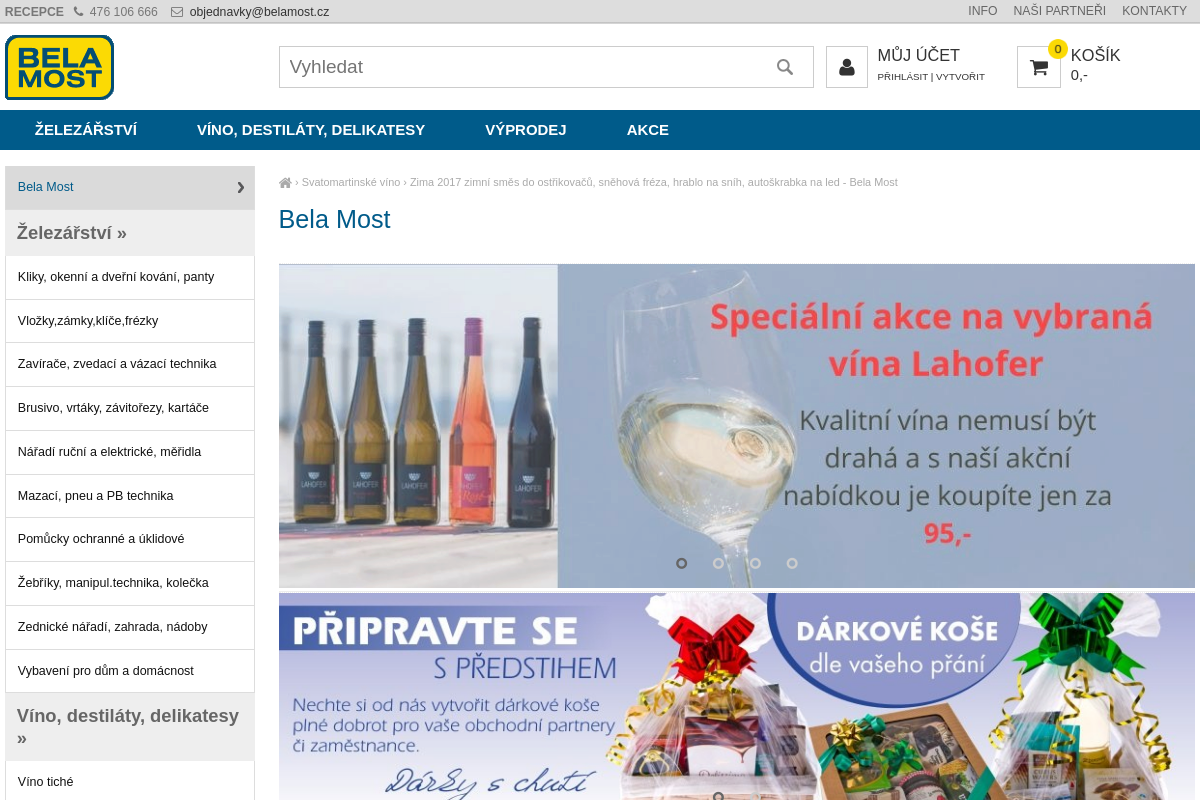Click RECEPCE link in top bar
The image size is (1200, 800).
pyautogui.click(x=34, y=12)
